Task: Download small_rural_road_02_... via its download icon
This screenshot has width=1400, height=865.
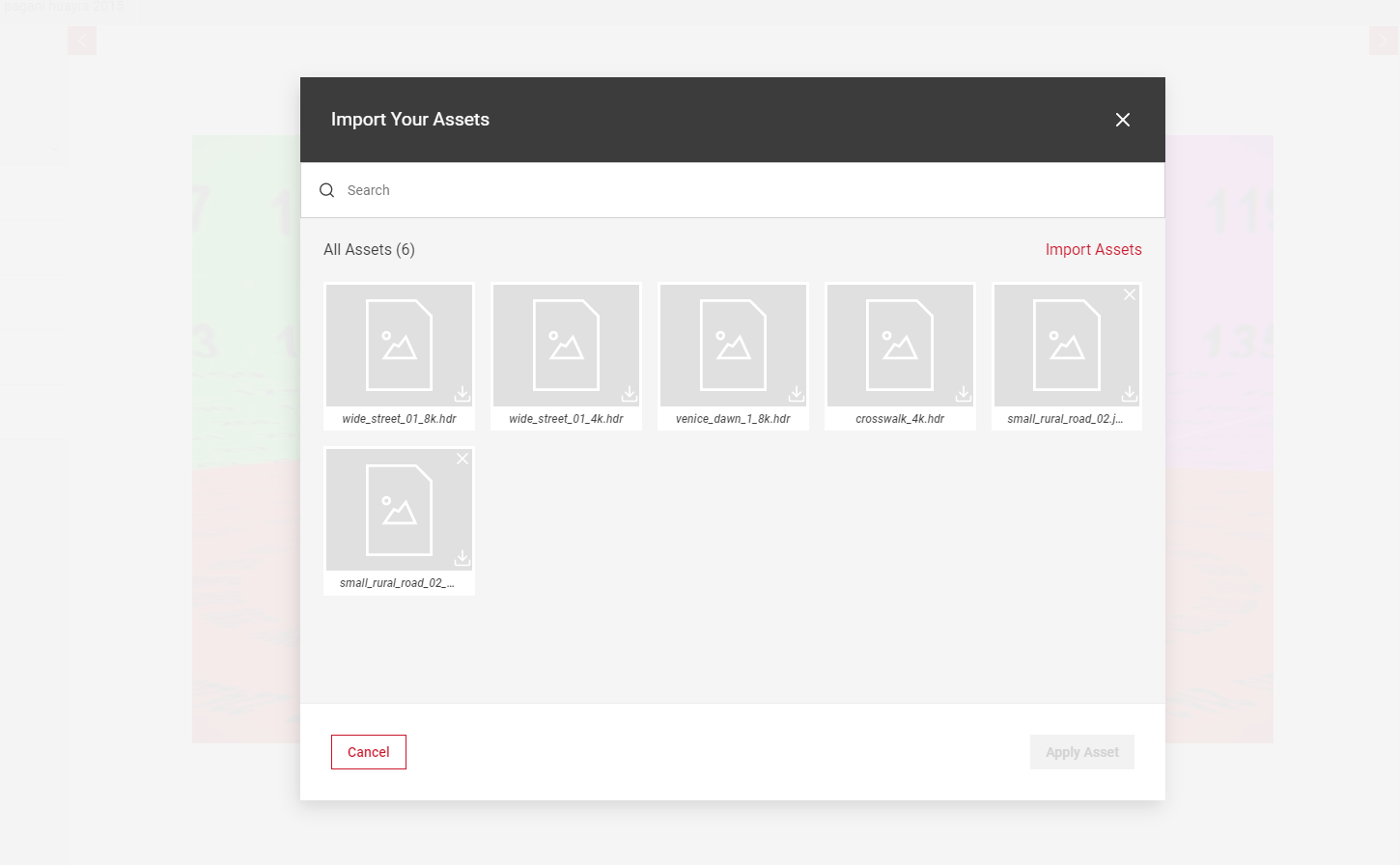Action: [x=462, y=558]
